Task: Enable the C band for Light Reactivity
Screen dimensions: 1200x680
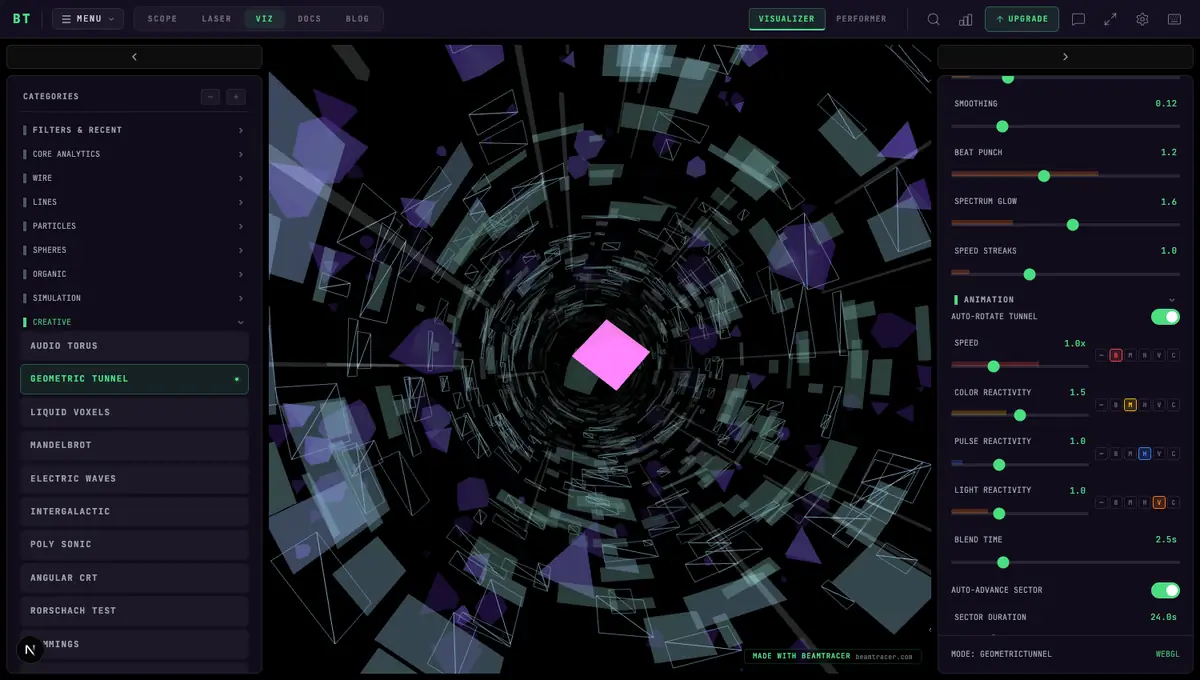Action: pyautogui.click(x=1173, y=502)
